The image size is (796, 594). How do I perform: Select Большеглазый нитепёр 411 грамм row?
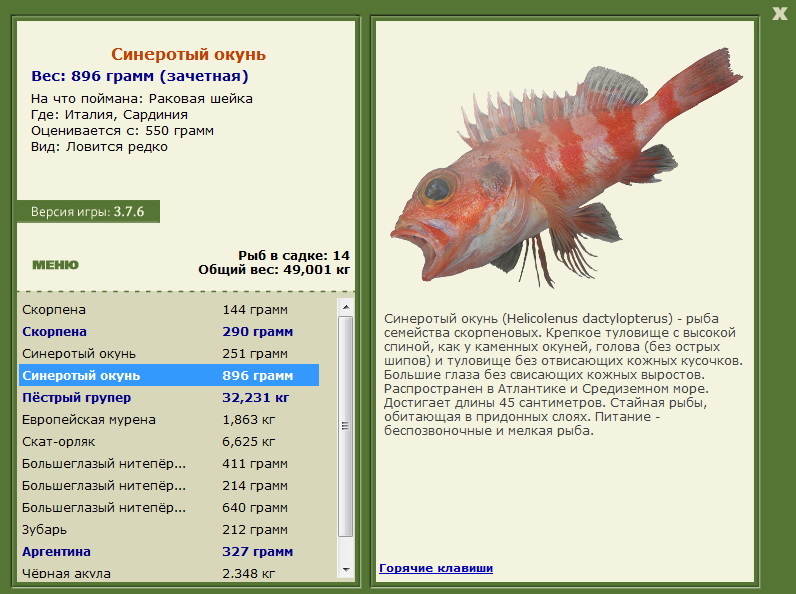coord(169,464)
